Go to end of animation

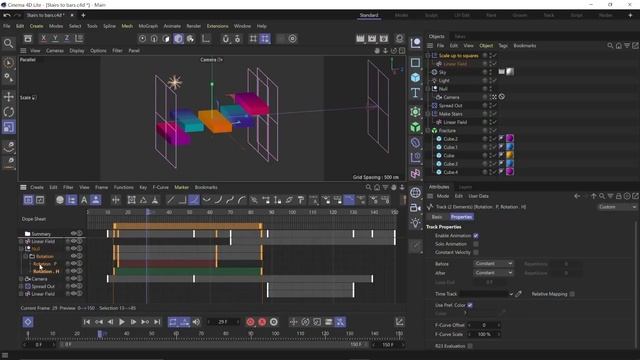pyautogui.click(x=157, y=322)
